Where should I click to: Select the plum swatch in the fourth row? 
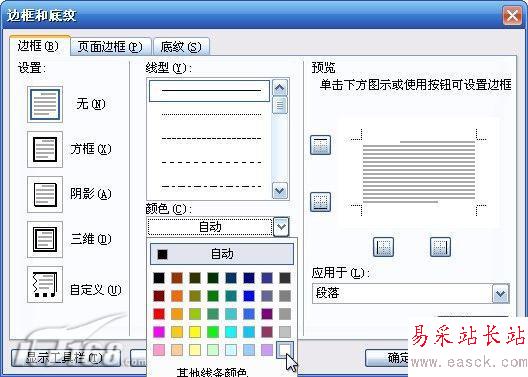pos(267,332)
